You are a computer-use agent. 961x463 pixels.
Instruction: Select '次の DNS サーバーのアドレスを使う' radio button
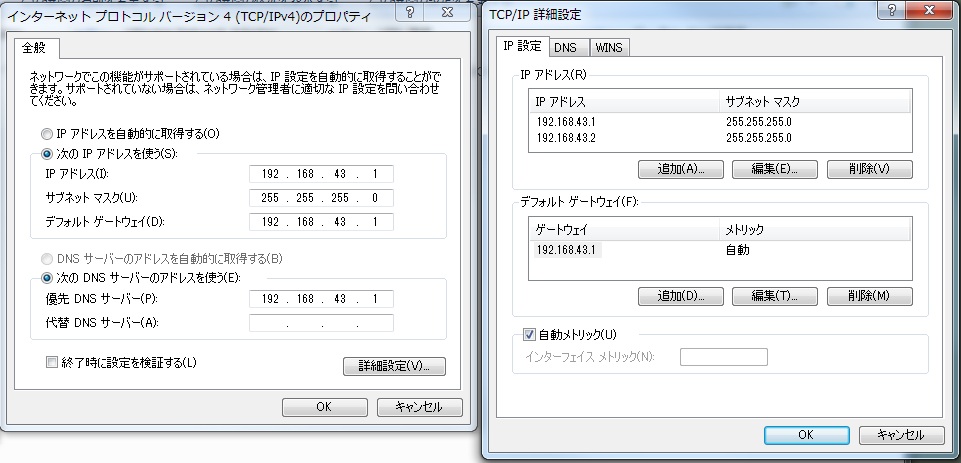point(47,278)
